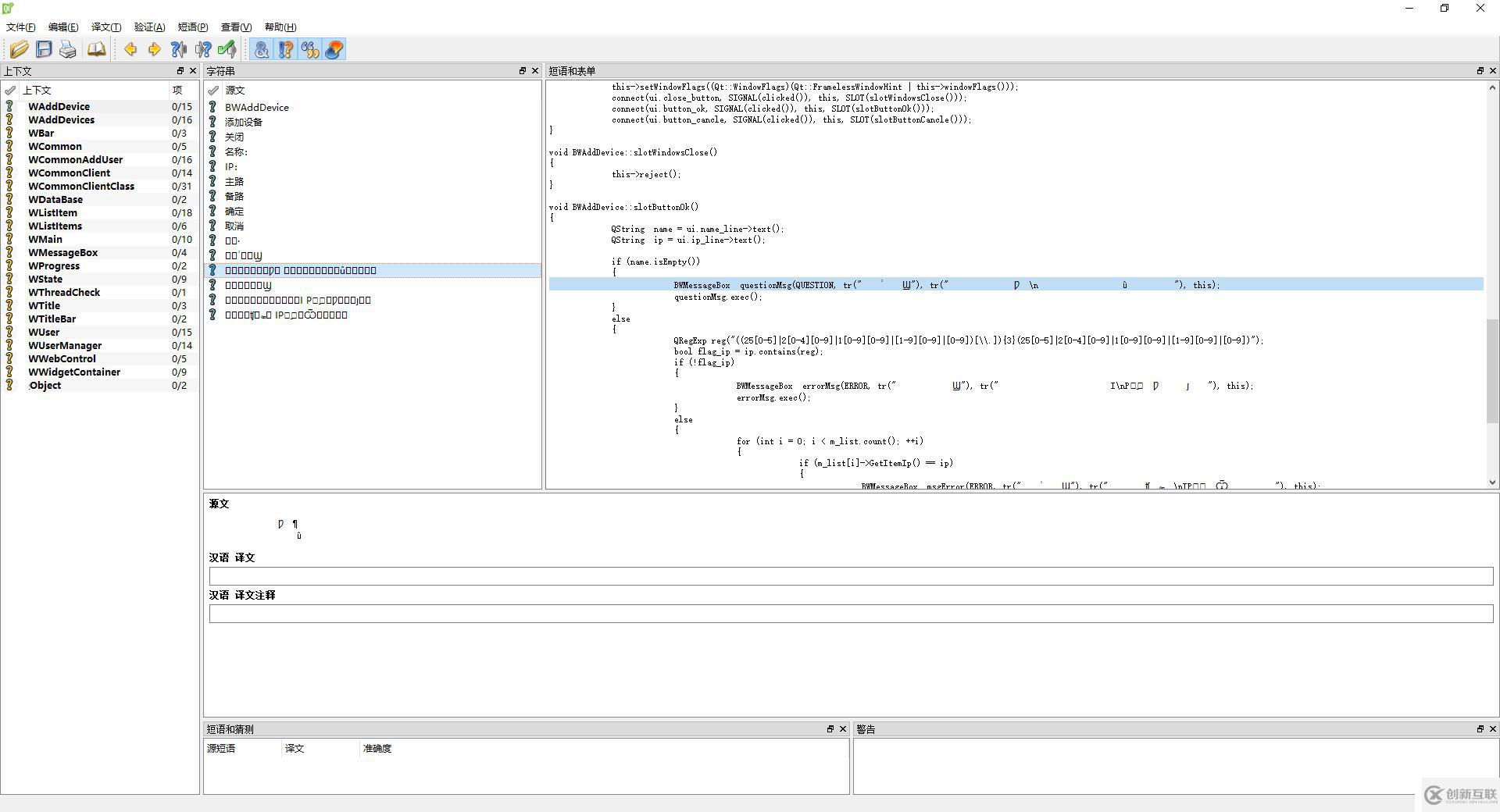This screenshot has width=1500, height=812.
Task: Click the Open file toolbar icon
Action: tap(20, 50)
